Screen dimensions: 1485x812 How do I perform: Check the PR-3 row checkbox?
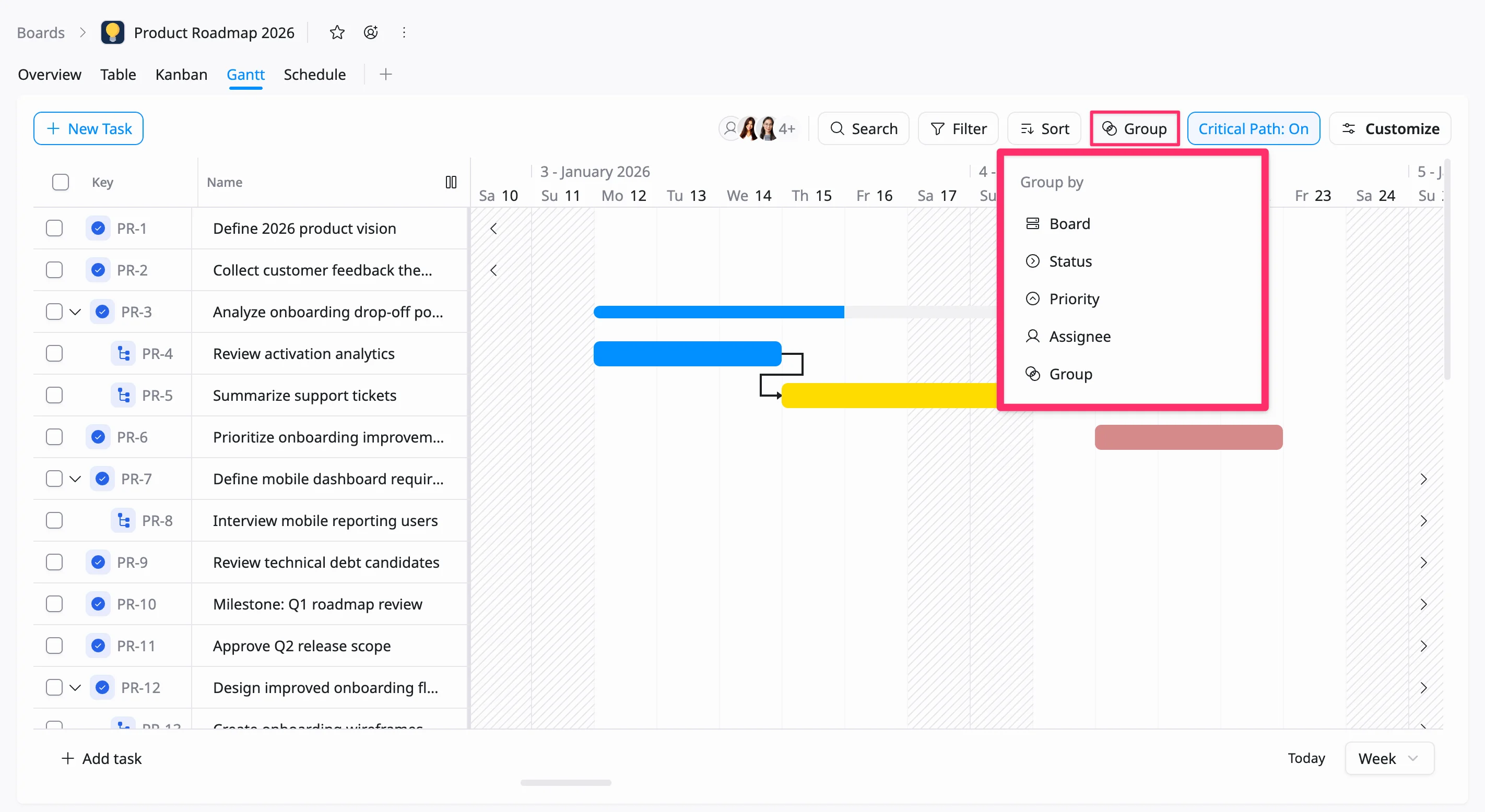[x=54, y=312]
